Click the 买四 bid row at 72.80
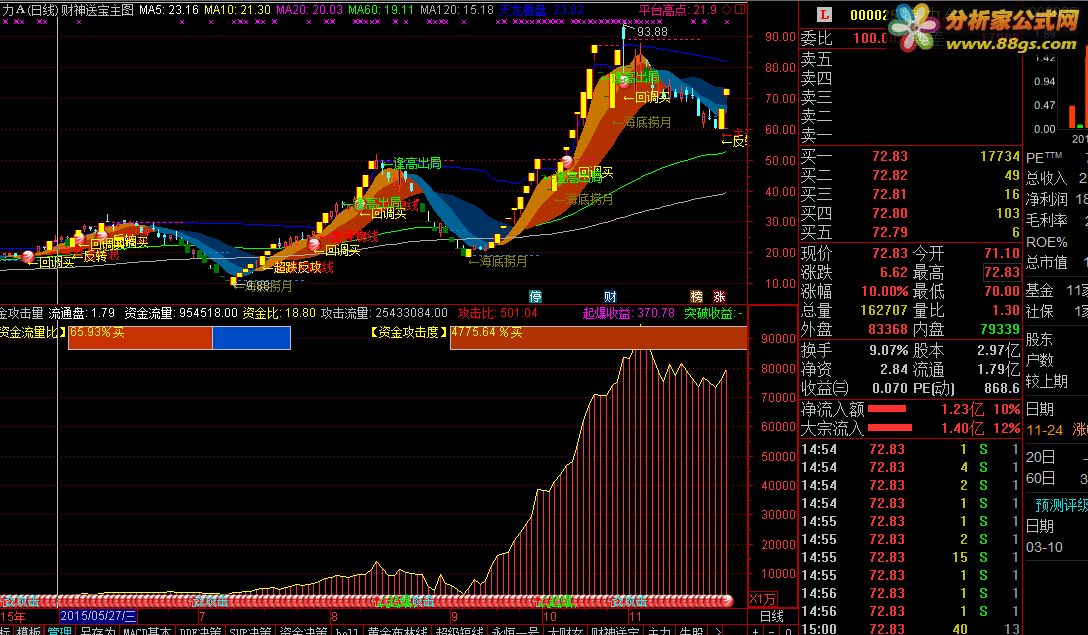 (910, 212)
